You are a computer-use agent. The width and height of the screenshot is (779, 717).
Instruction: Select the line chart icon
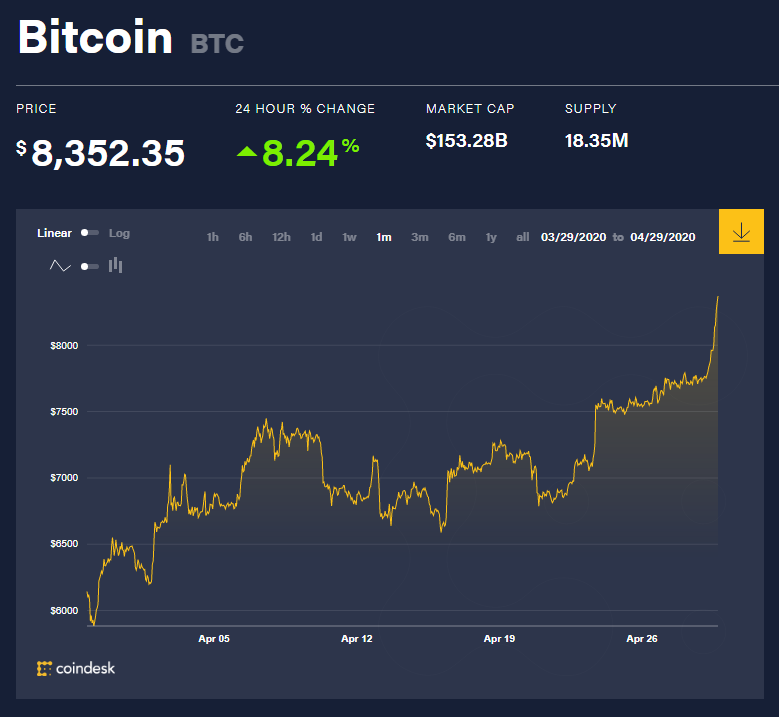60,266
